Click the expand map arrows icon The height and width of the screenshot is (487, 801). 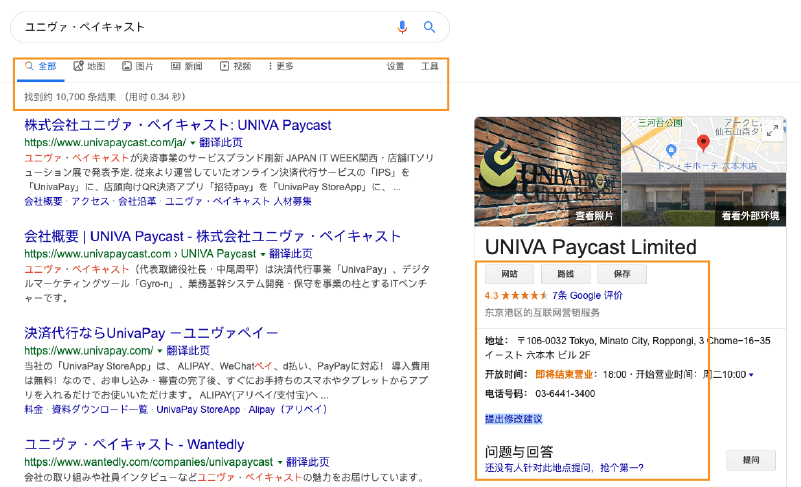pyautogui.click(x=772, y=131)
